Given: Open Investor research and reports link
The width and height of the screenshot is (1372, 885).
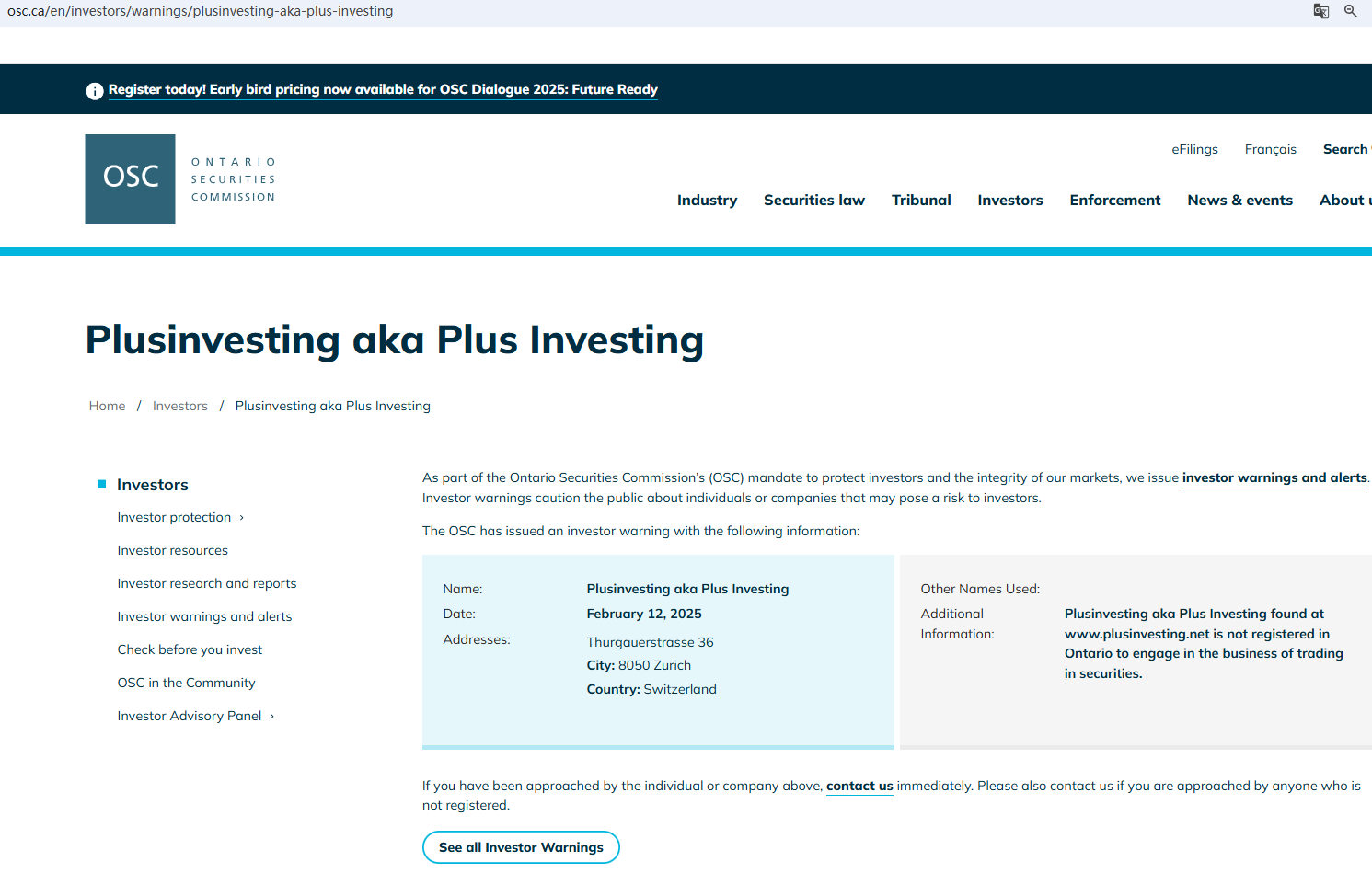Looking at the screenshot, I should [207, 584].
